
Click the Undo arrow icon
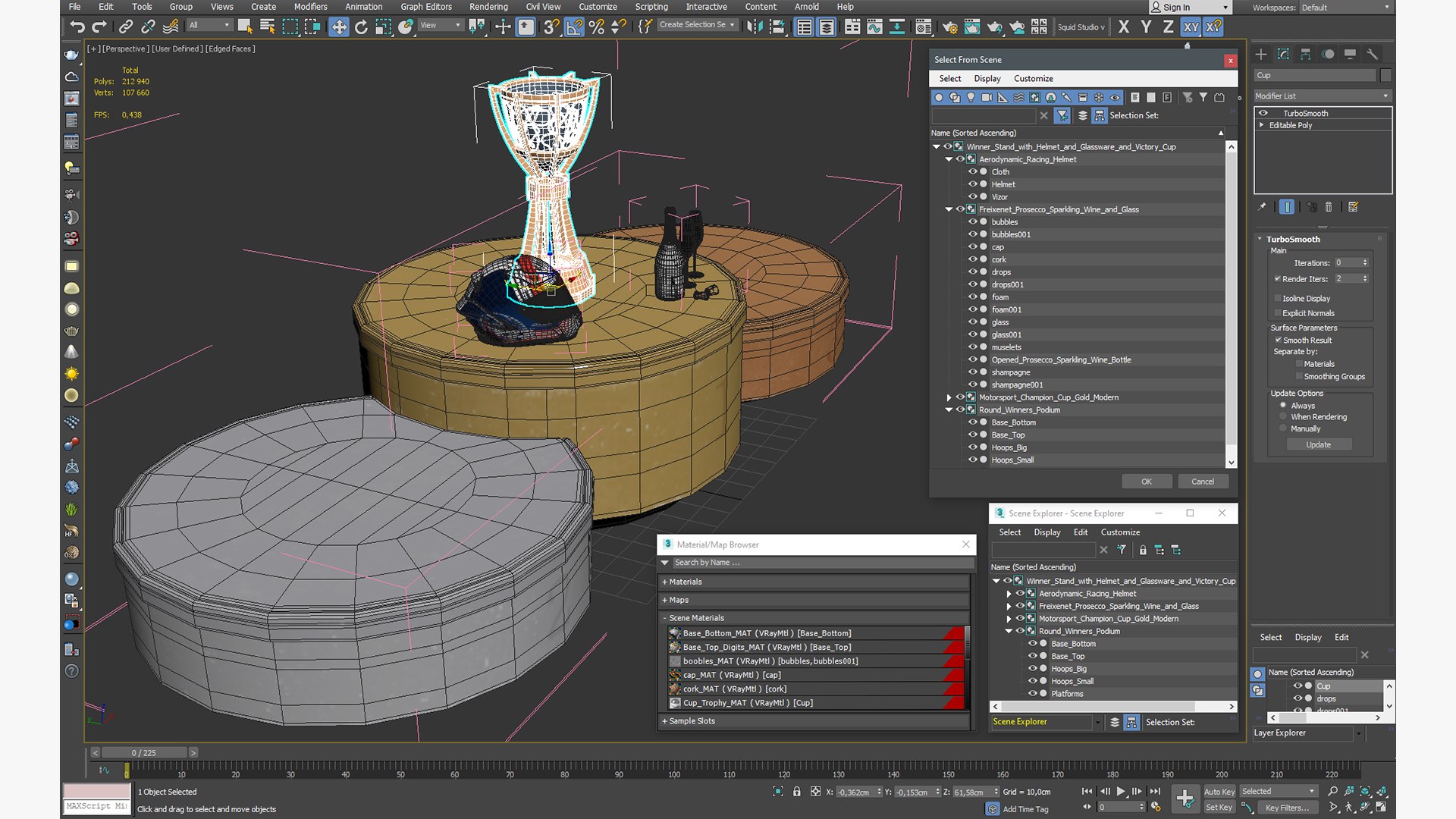tap(77, 27)
